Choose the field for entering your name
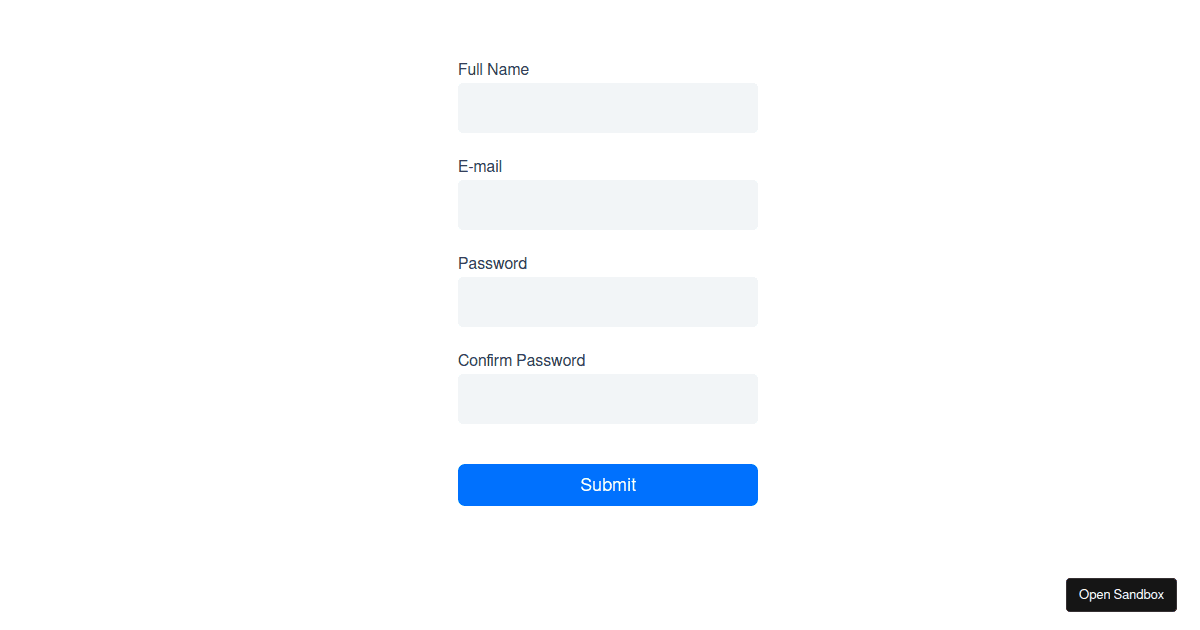This screenshot has width=1200, height=630. point(607,108)
